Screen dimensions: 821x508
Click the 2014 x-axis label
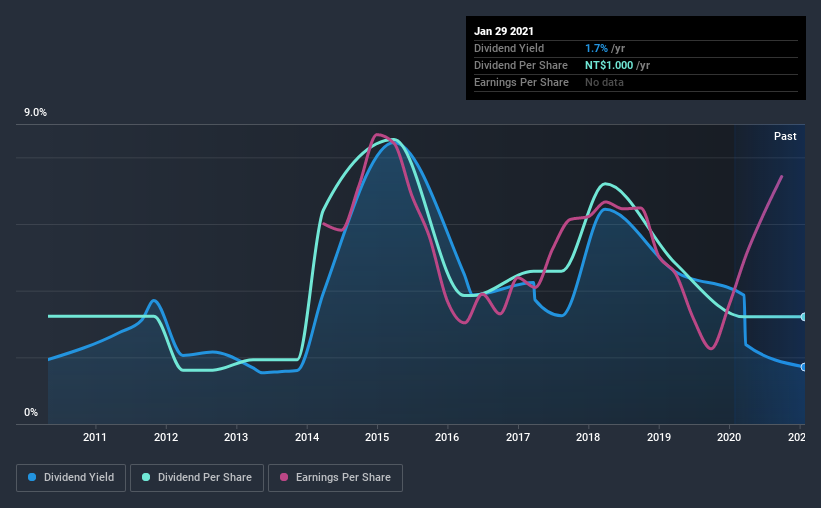tap(307, 437)
